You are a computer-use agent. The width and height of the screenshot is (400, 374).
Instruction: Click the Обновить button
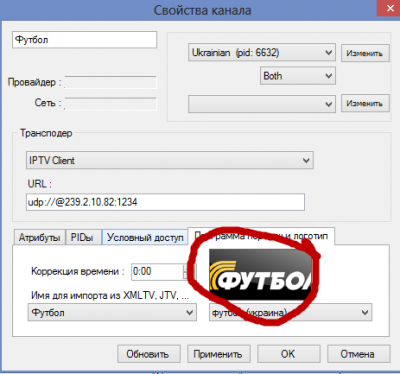148,354
